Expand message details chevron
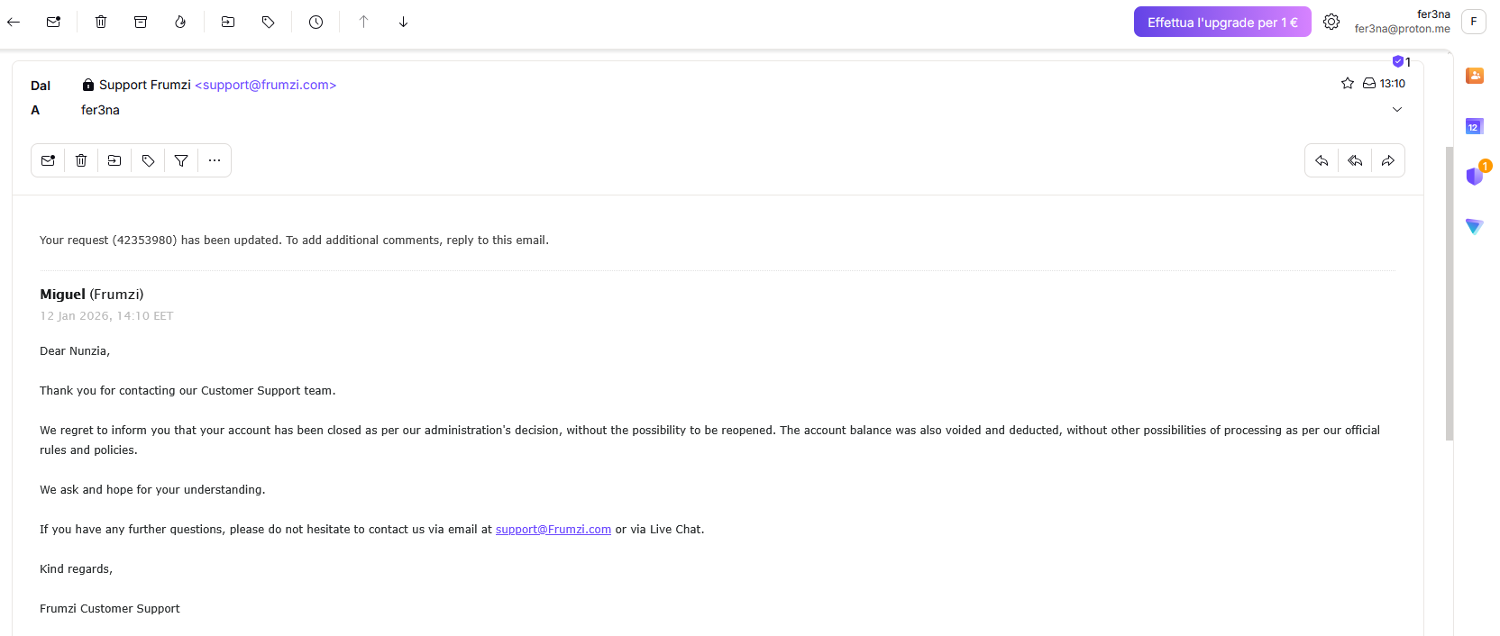 pyautogui.click(x=1397, y=110)
